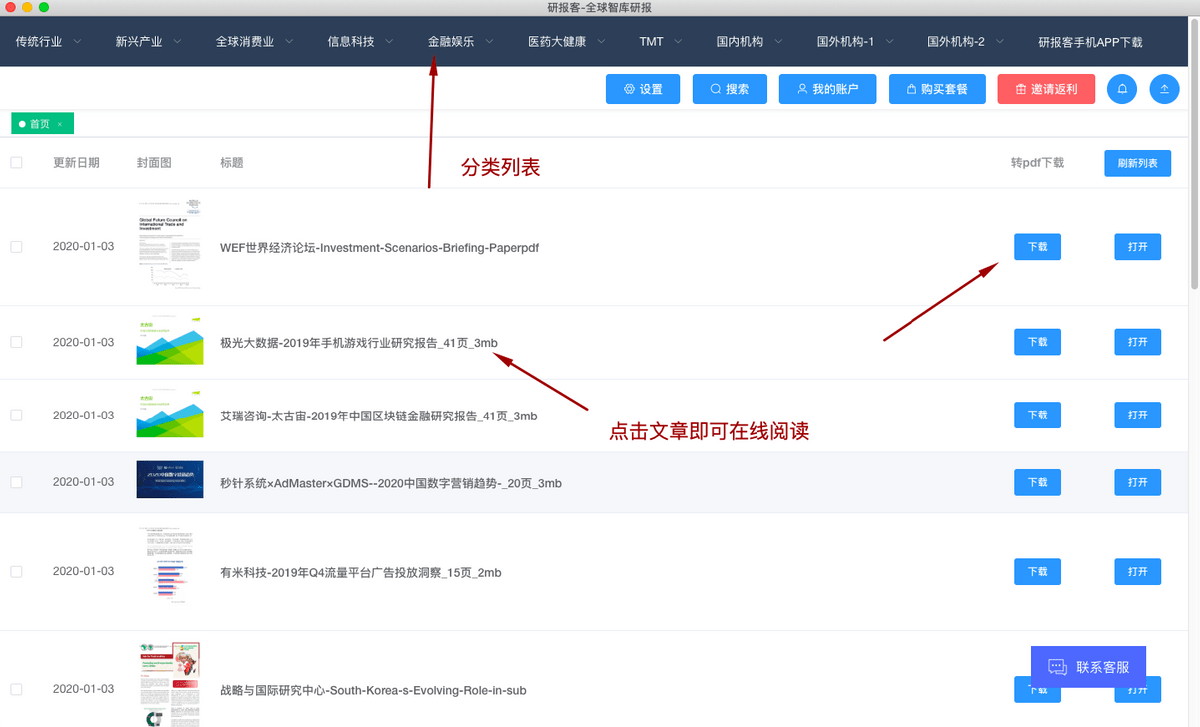Click the WEF世界经济论坛 cover thumbnail
Image resolution: width=1200 pixels, height=727 pixels.
click(170, 247)
